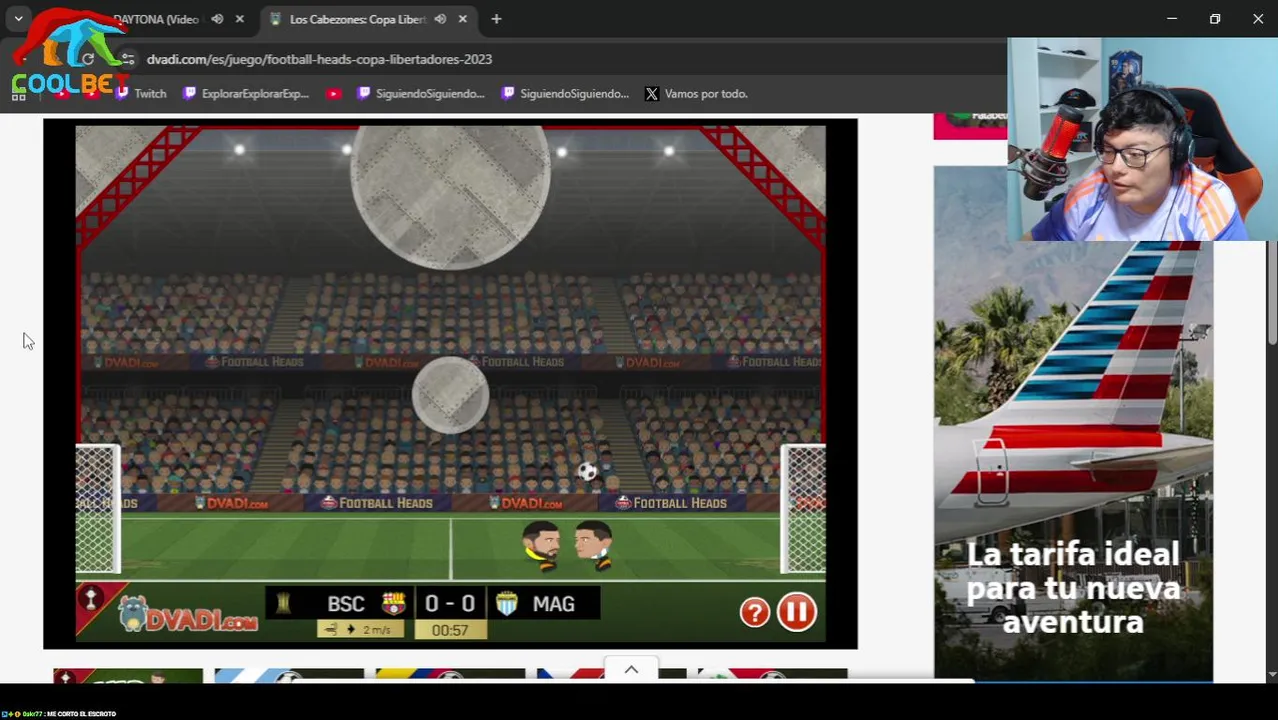Click the BSC team crest in scoreboard
Image resolution: width=1278 pixels, height=720 pixels.
tap(394, 603)
